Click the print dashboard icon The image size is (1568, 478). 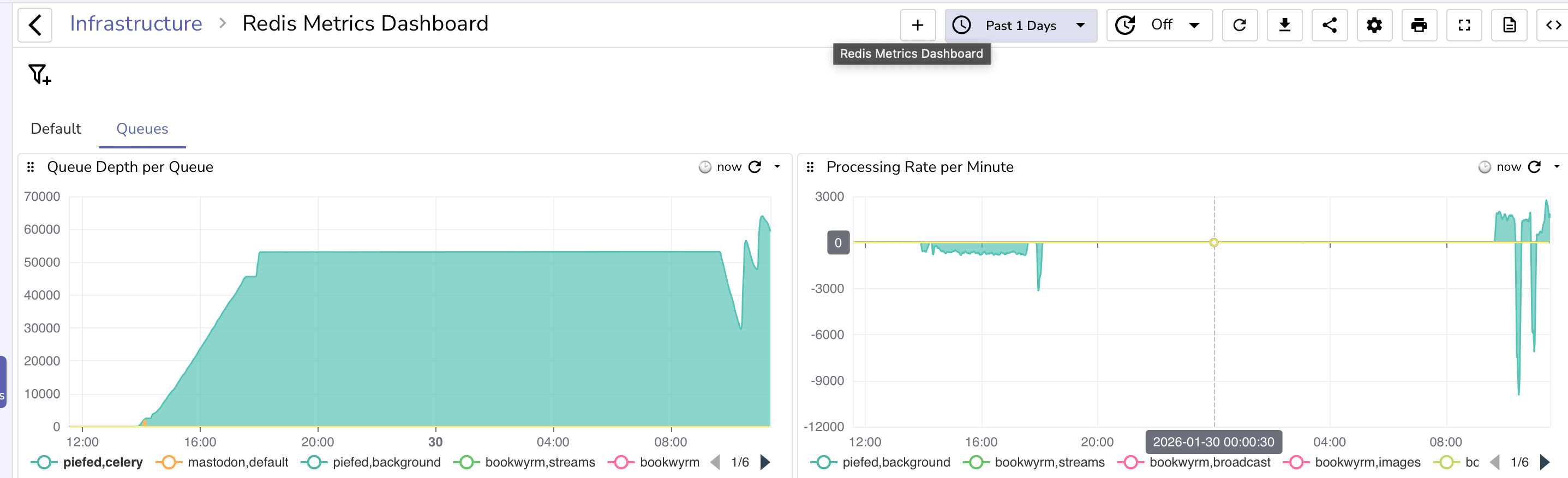[x=1419, y=25]
